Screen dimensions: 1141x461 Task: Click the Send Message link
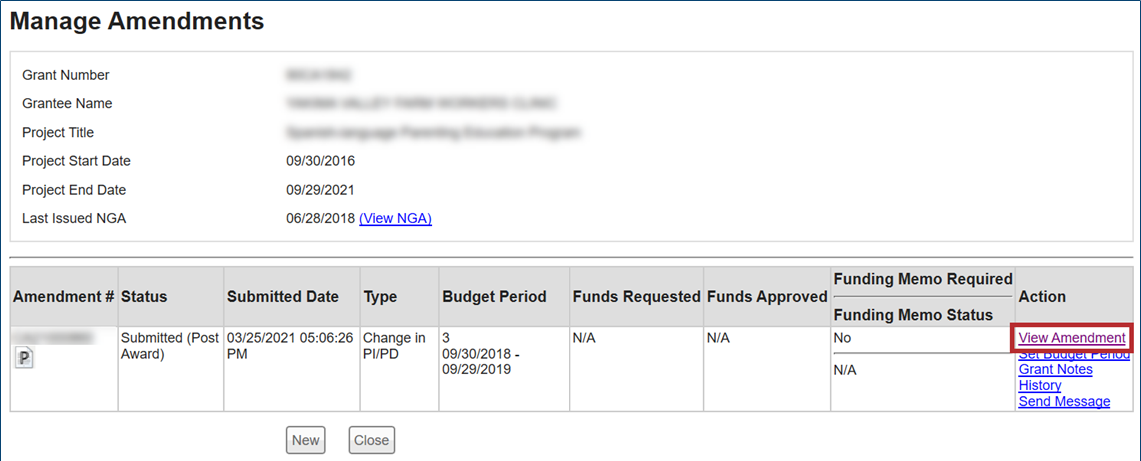1063,401
